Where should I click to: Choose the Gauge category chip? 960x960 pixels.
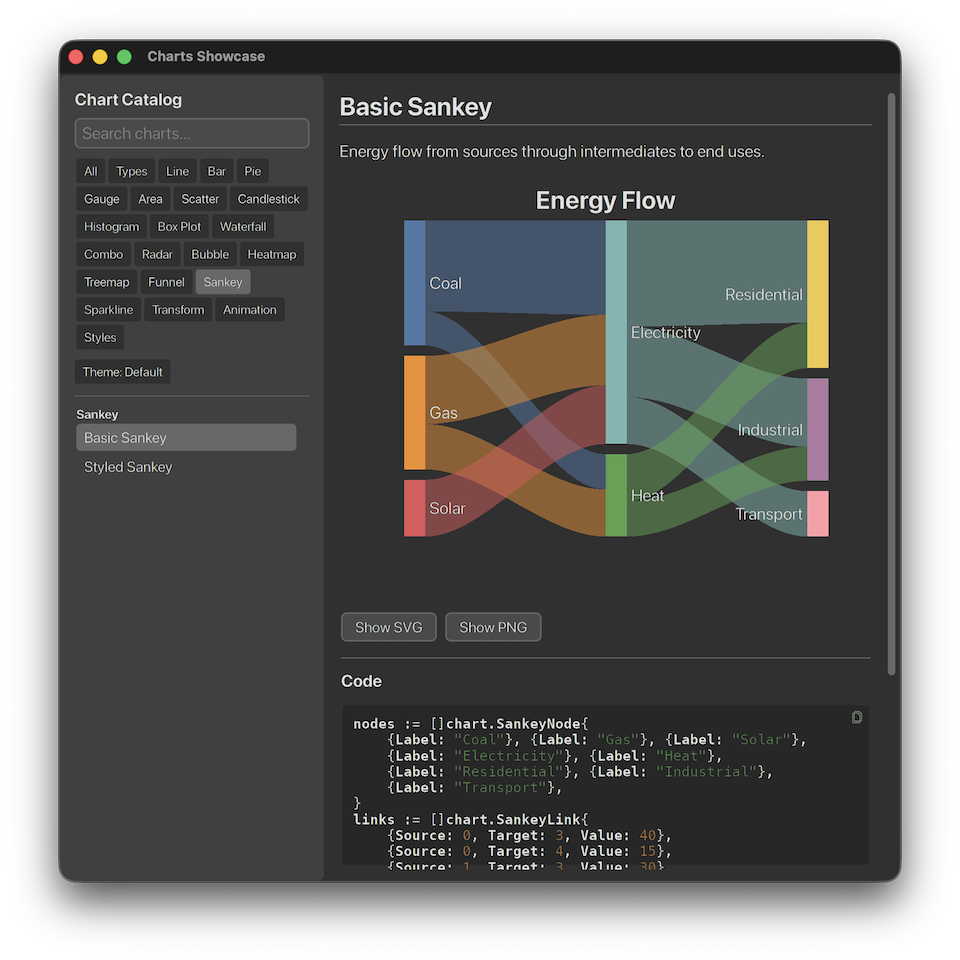pyautogui.click(x=102, y=199)
